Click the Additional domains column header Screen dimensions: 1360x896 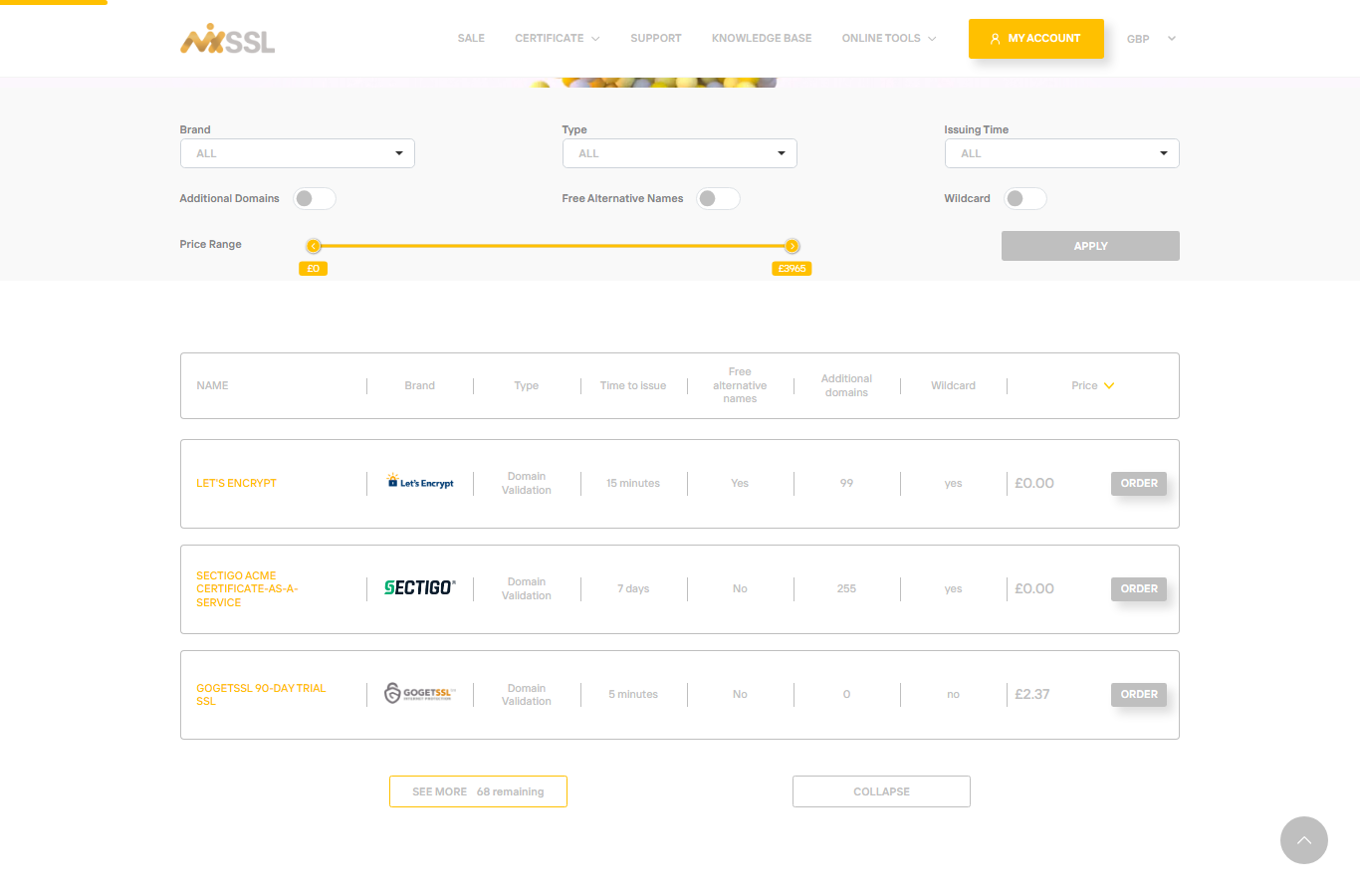(846, 386)
